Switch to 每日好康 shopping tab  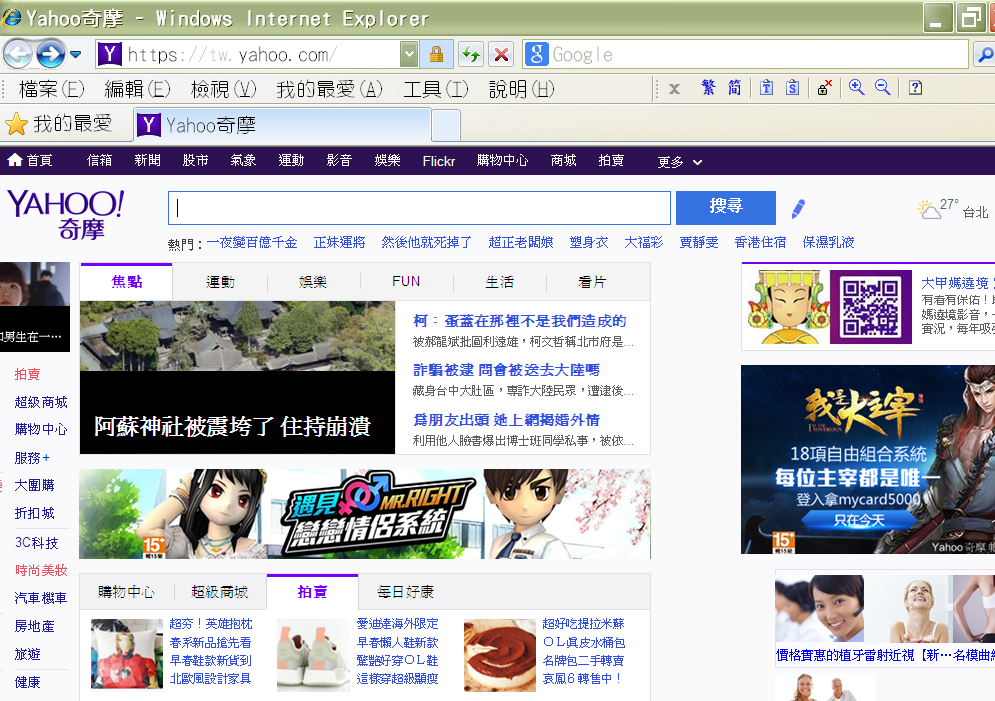pyautogui.click(x=405, y=592)
